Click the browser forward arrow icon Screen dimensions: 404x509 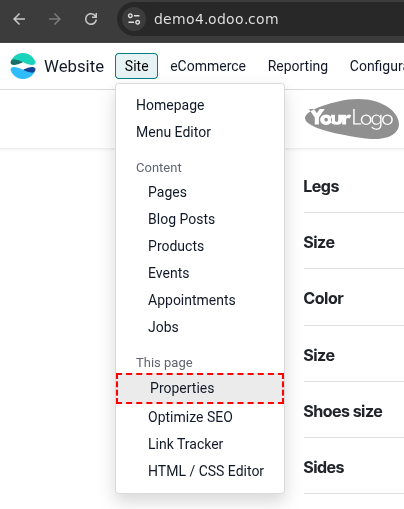point(55,19)
